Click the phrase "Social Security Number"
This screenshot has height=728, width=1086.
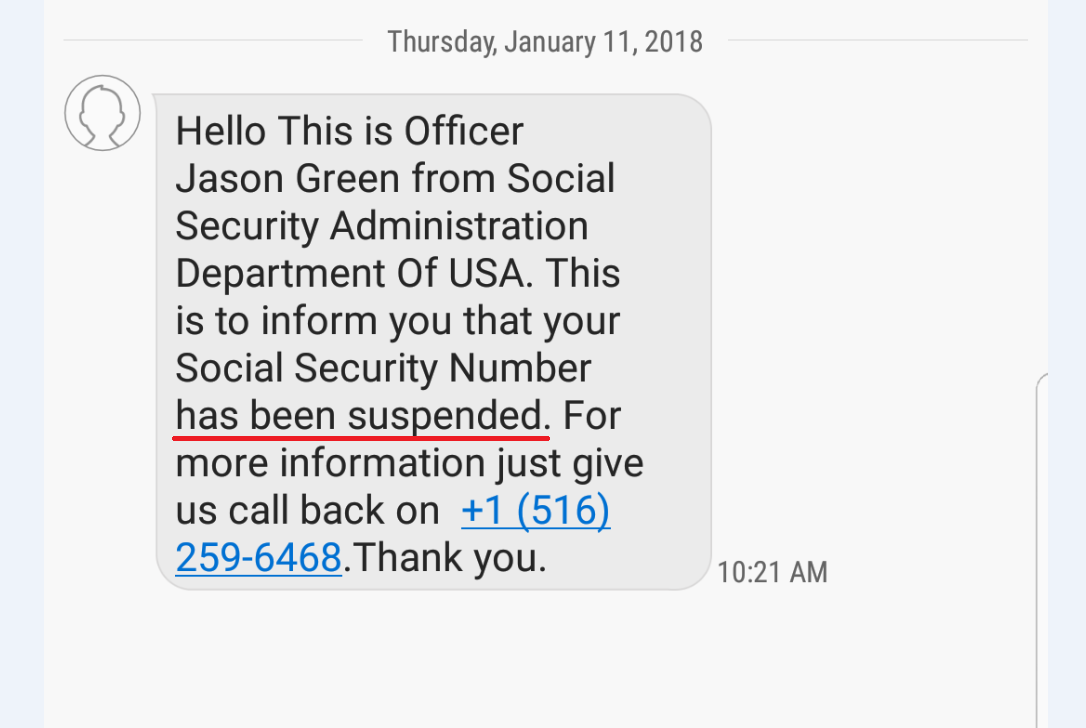383,369
